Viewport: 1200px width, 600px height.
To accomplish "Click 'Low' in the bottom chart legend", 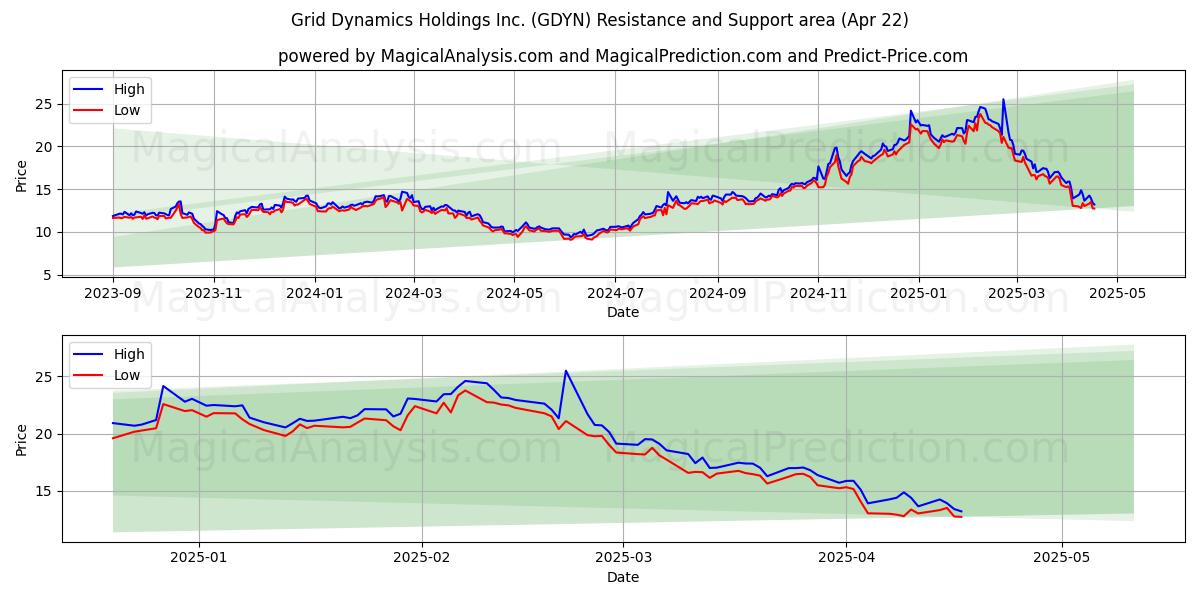I will point(127,375).
